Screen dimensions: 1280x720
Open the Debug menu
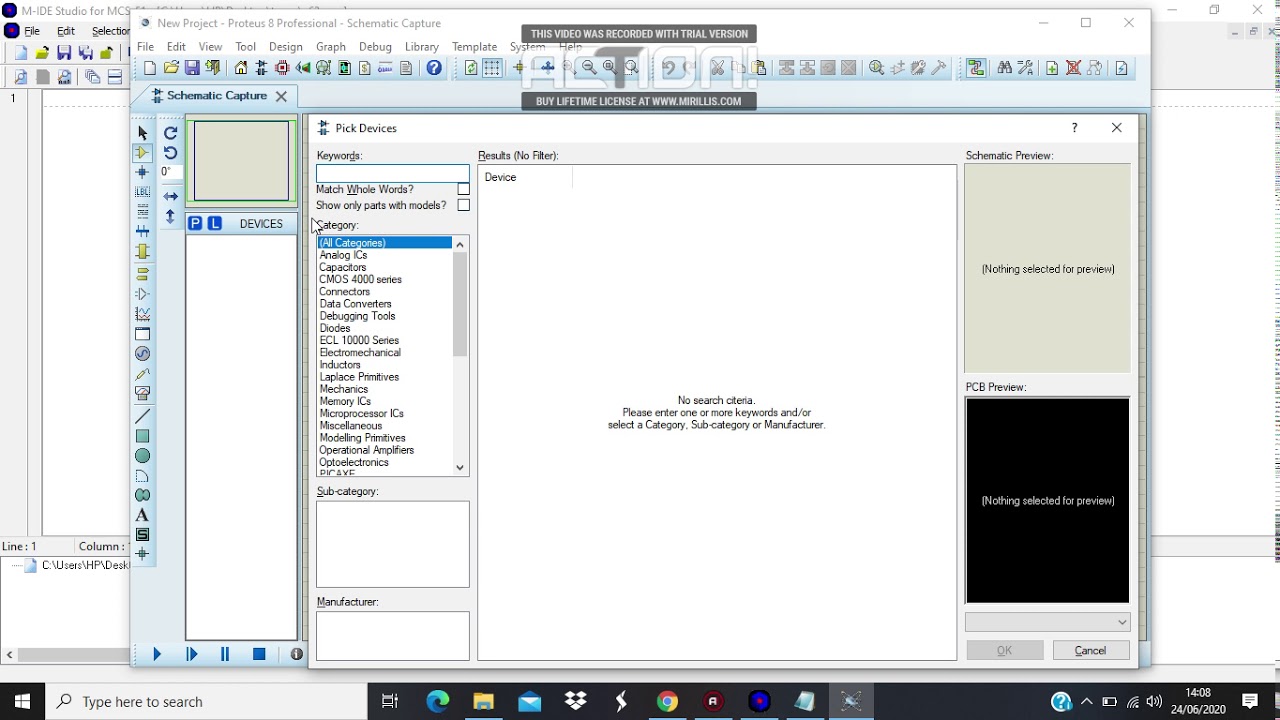coord(375,47)
